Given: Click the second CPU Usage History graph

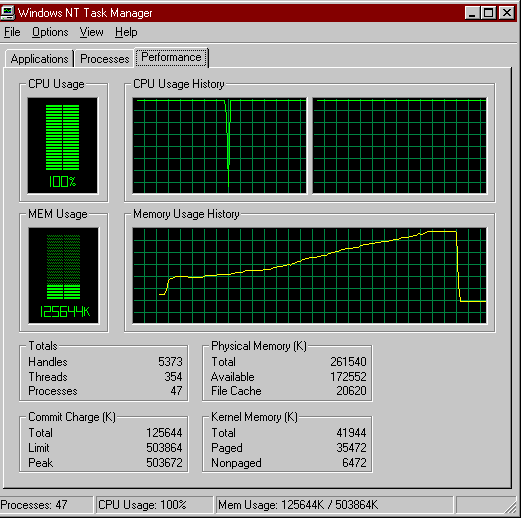Looking at the screenshot, I should (400, 146).
